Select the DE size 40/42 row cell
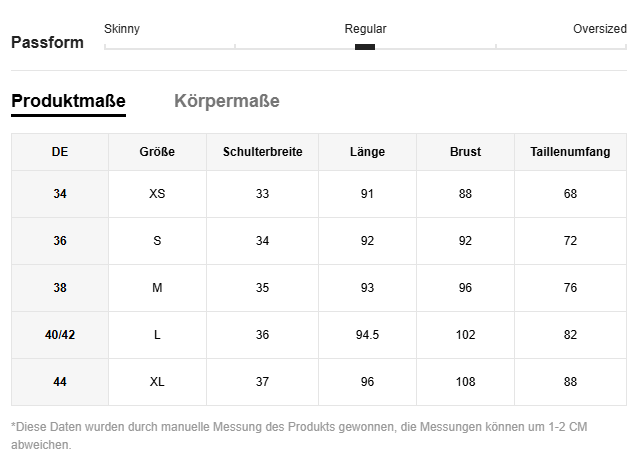Image resolution: width=638 pixels, height=457 pixels. click(x=60, y=335)
